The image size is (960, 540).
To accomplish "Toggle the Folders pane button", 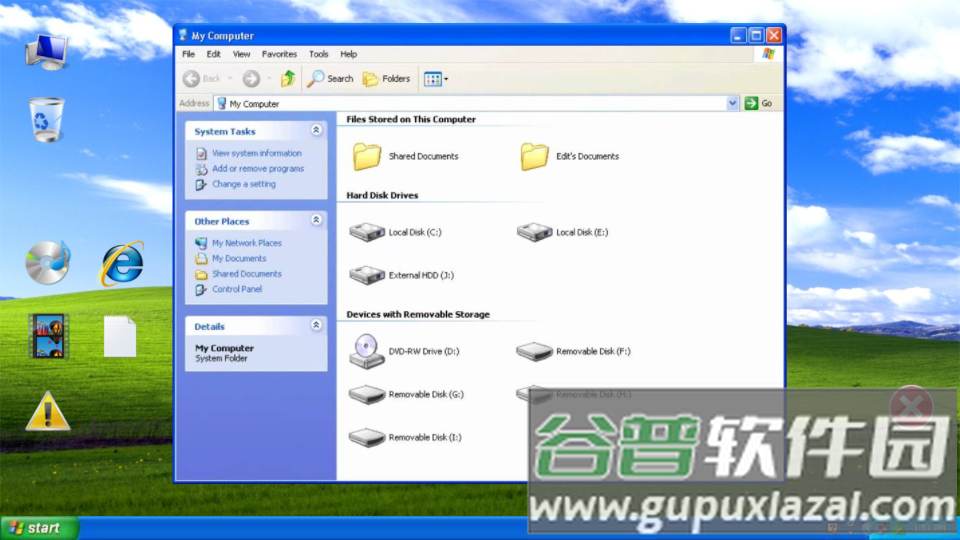I will (386, 78).
